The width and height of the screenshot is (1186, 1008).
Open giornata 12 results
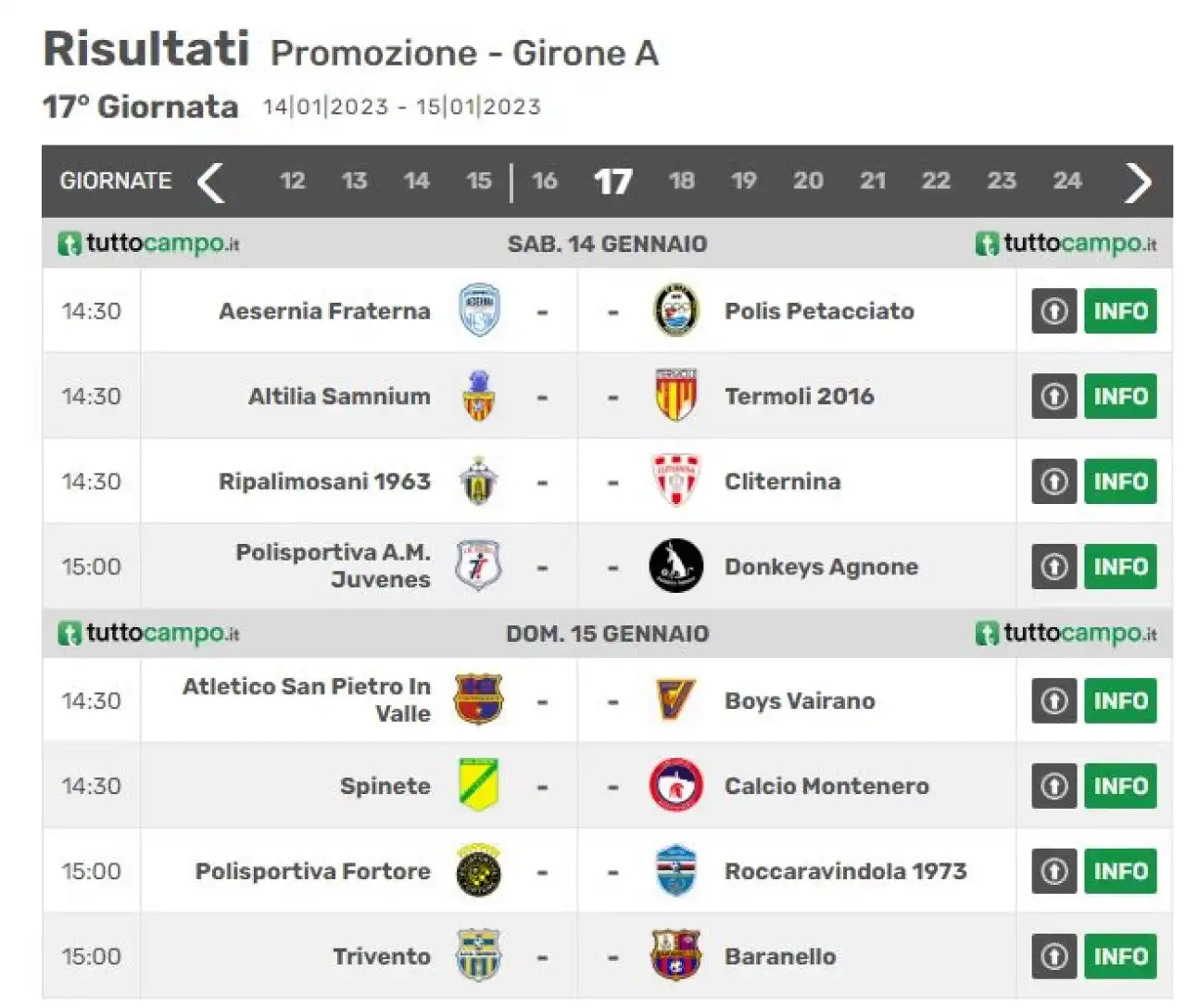click(293, 181)
